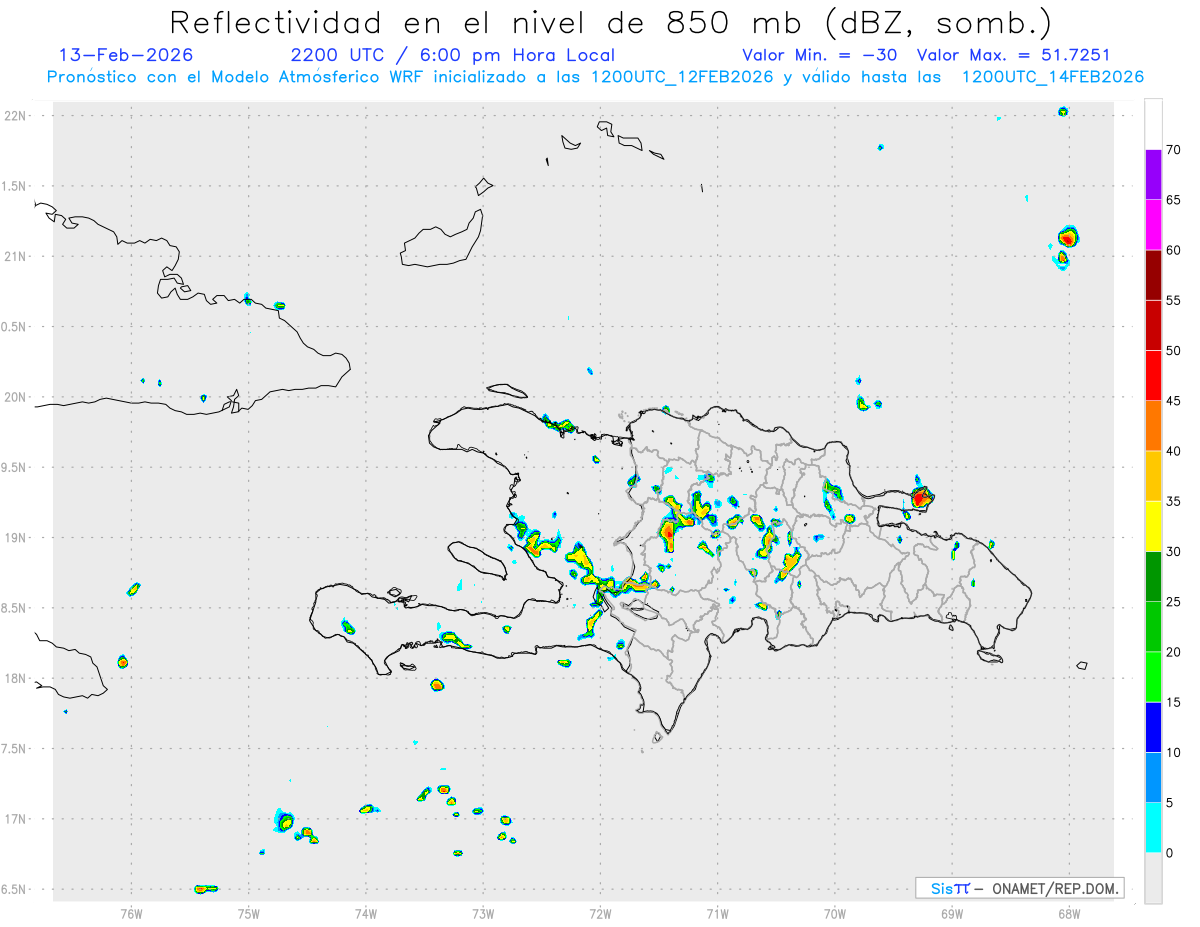
Task: Click the purple 65-70 dBZ color band
Action: coord(1153,174)
